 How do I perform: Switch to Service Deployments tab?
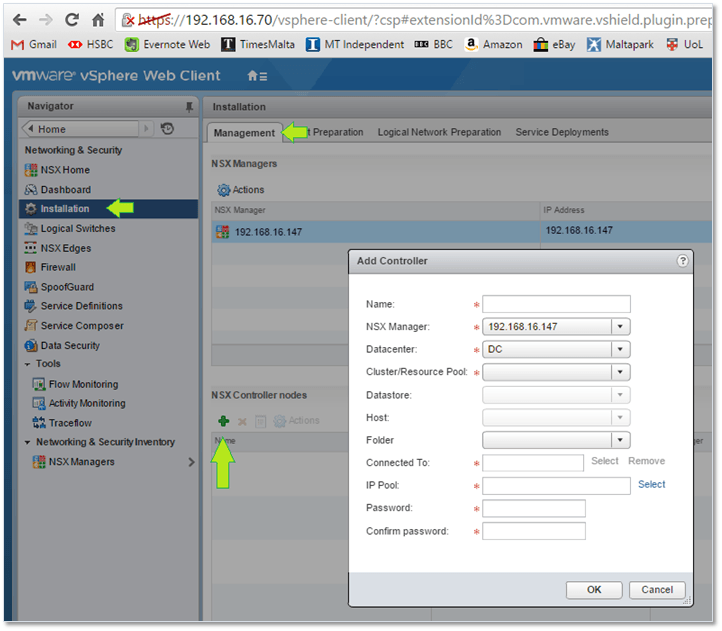point(562,132)
